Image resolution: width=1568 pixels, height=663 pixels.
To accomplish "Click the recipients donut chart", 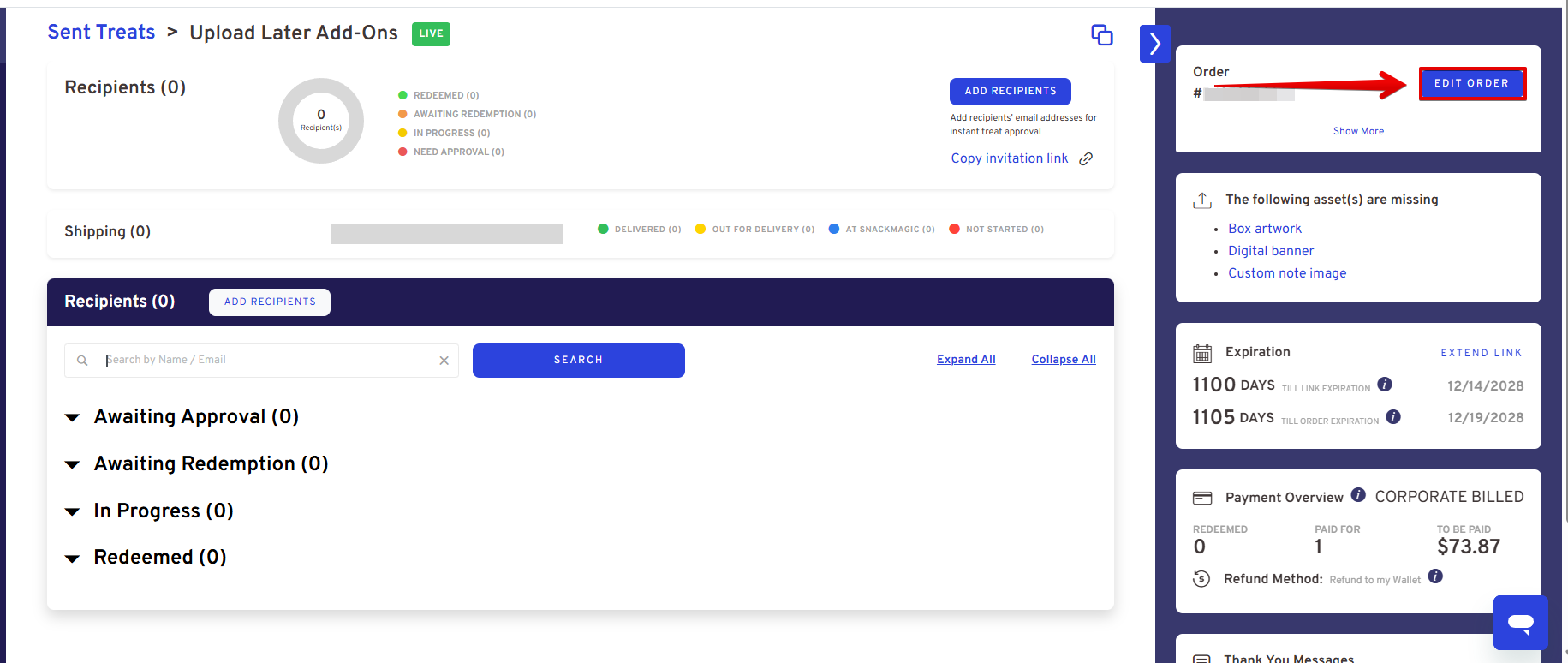I will (x=321, y=121).
